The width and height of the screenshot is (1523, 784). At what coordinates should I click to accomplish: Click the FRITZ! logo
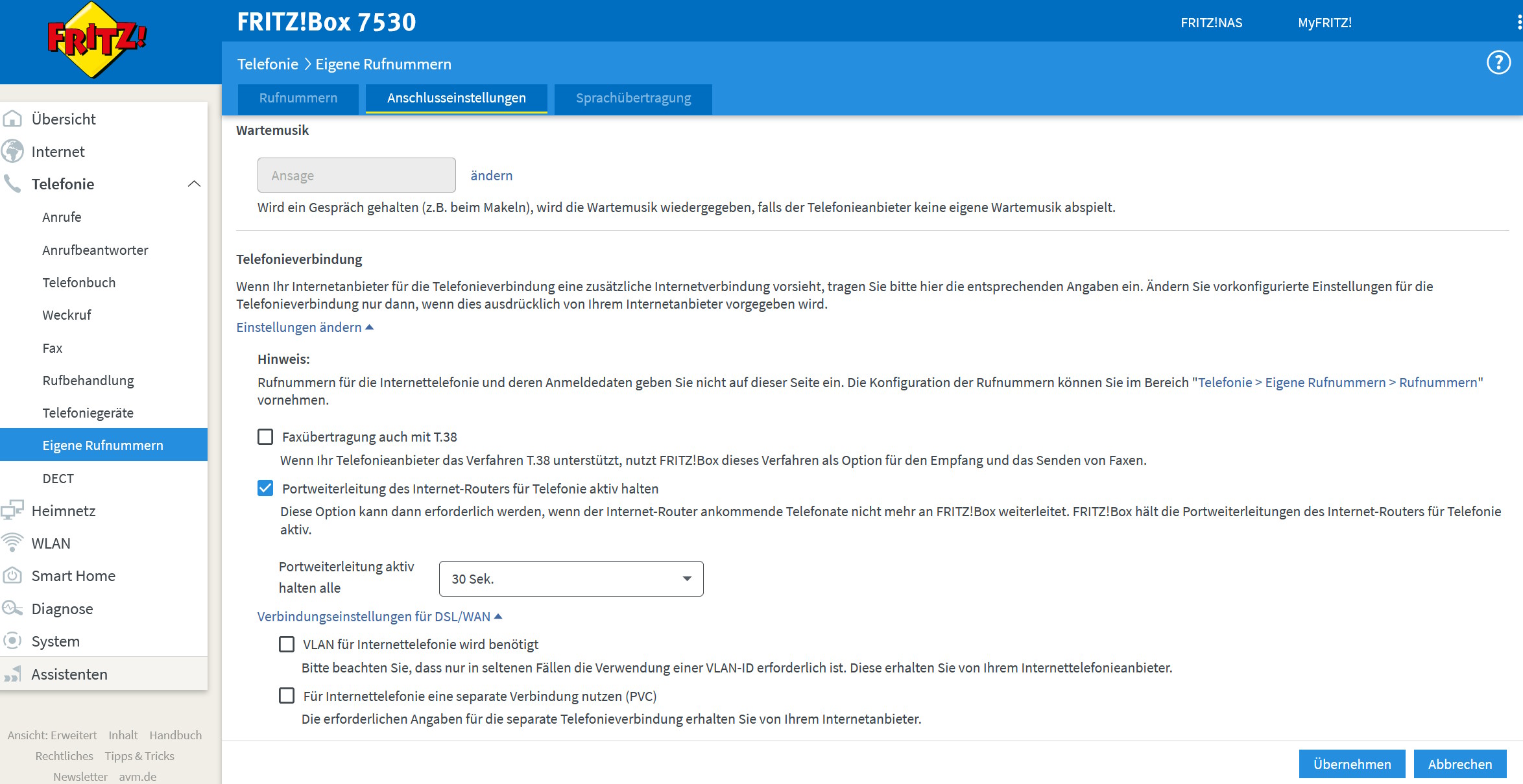97,40
